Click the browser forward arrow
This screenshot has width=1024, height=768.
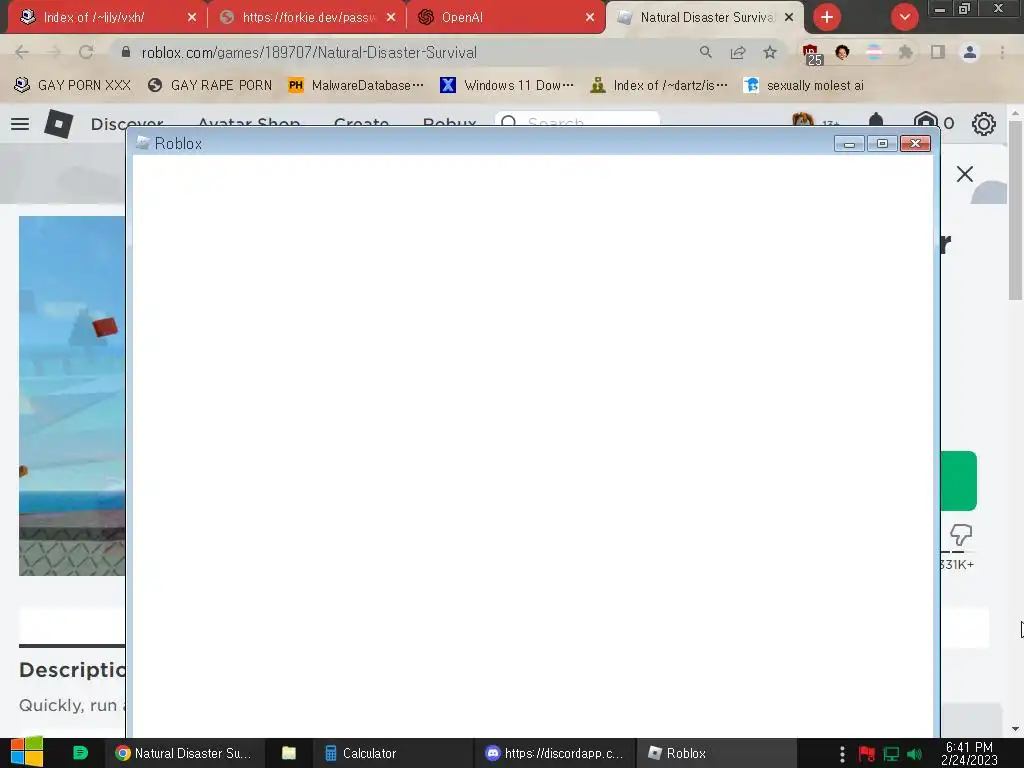click(54, 52)
